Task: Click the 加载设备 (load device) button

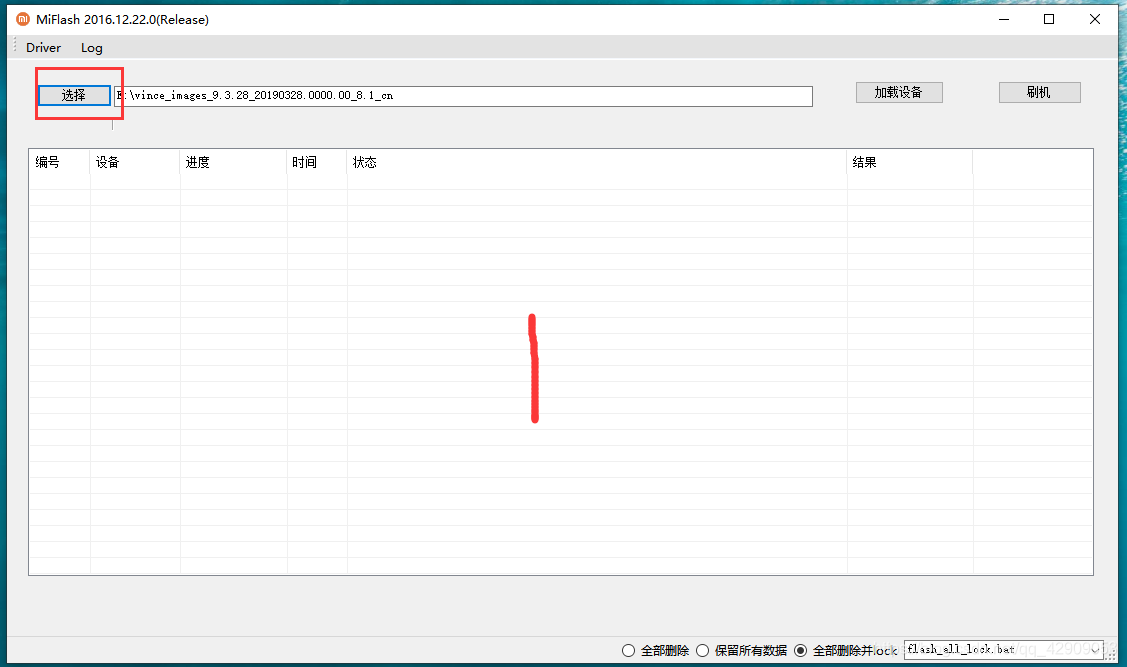Action: (898, 92)
